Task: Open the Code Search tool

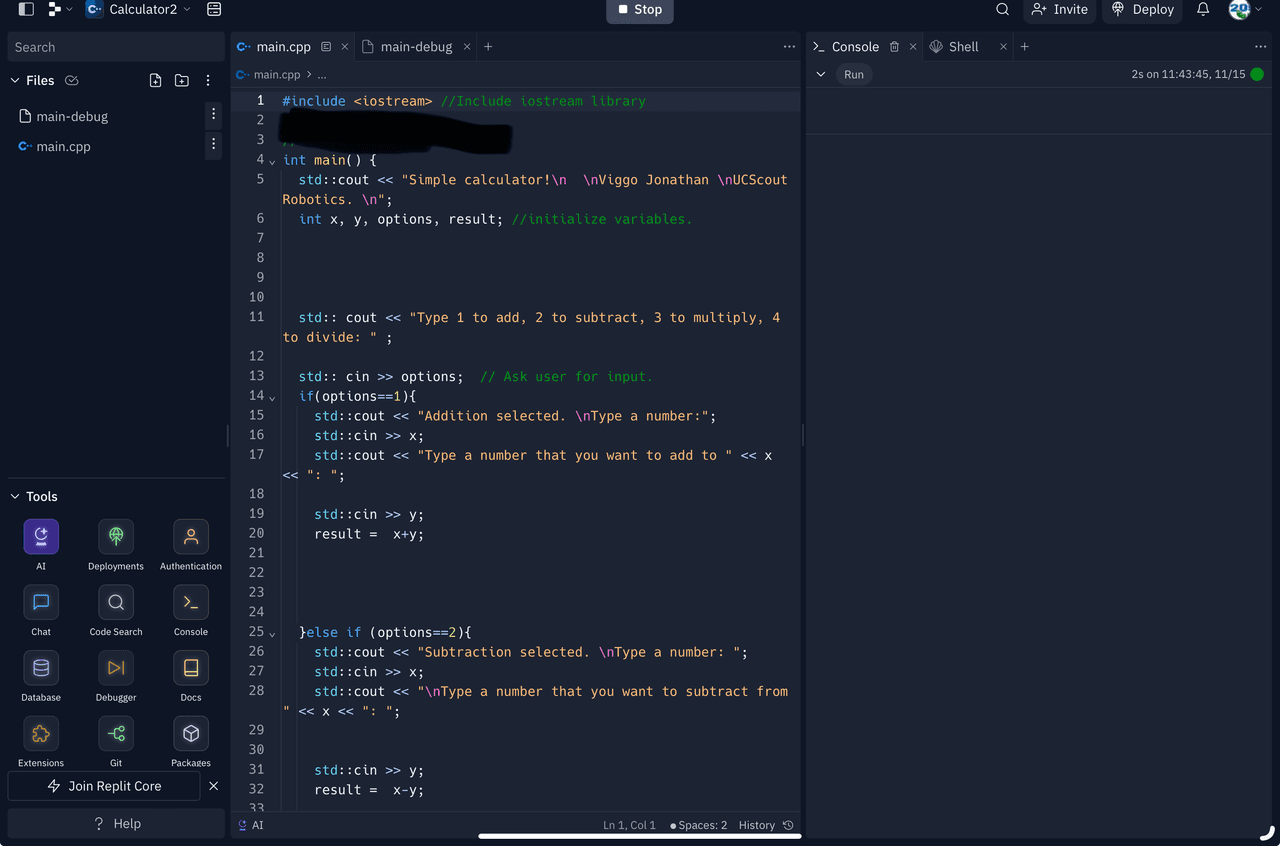Action: 116,602
